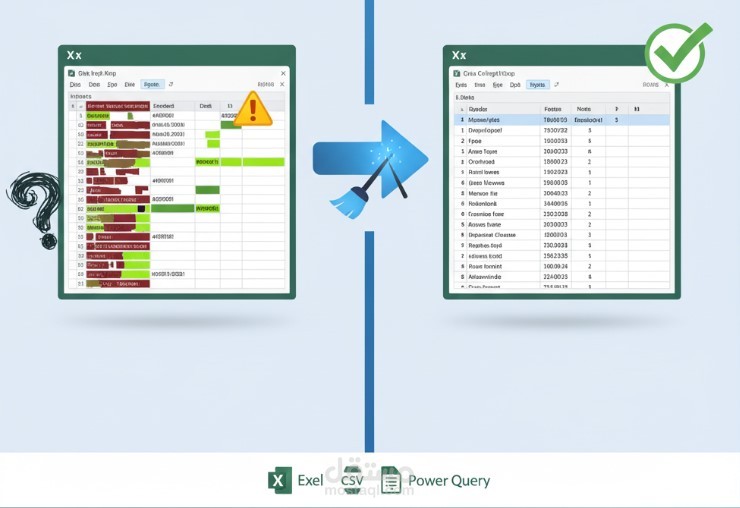
Task: Click cell '2240025' in right table
Action: pyautogui.click(x=555, y=277)
